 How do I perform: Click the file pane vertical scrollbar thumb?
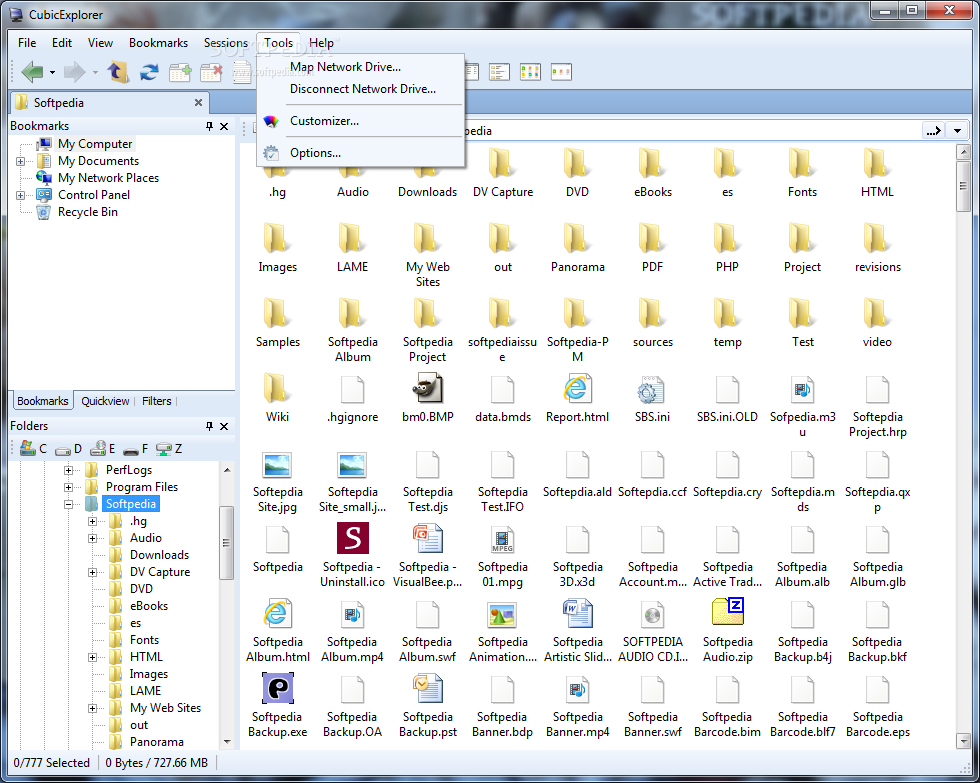(963, 186)
